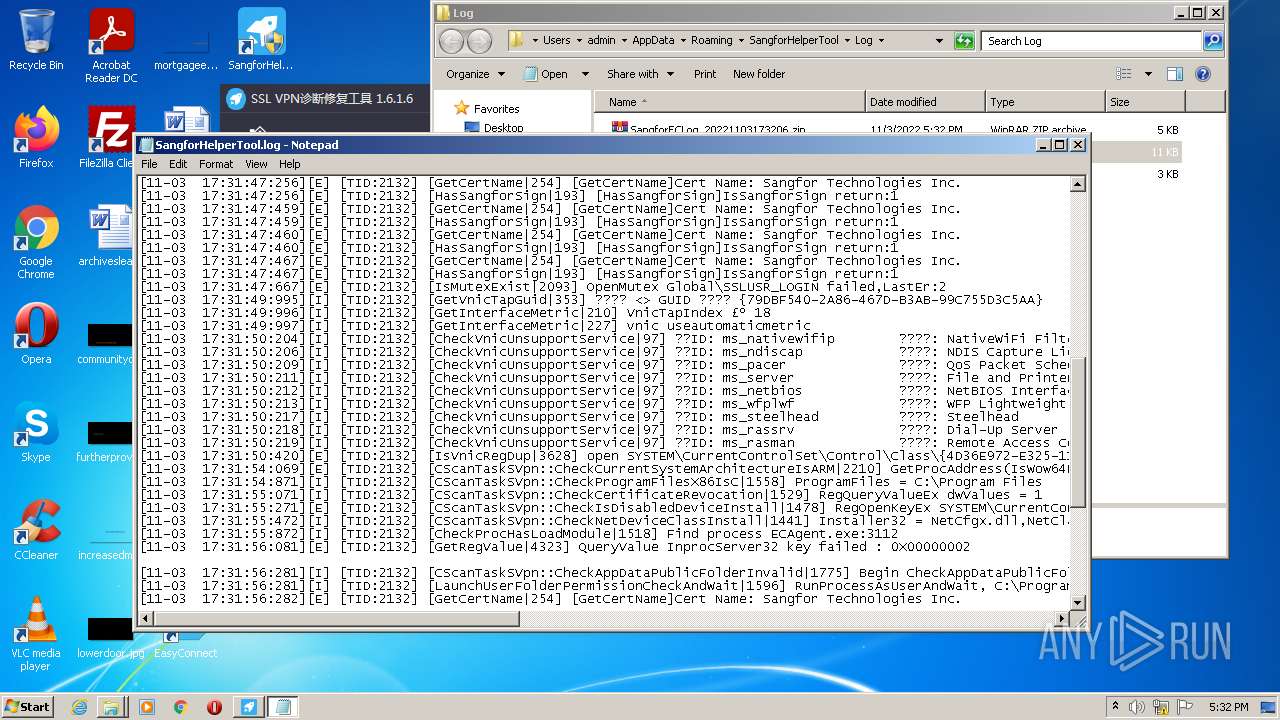
Task: Click Internet Explorer in the taskbar
Action: pos(79,707)
